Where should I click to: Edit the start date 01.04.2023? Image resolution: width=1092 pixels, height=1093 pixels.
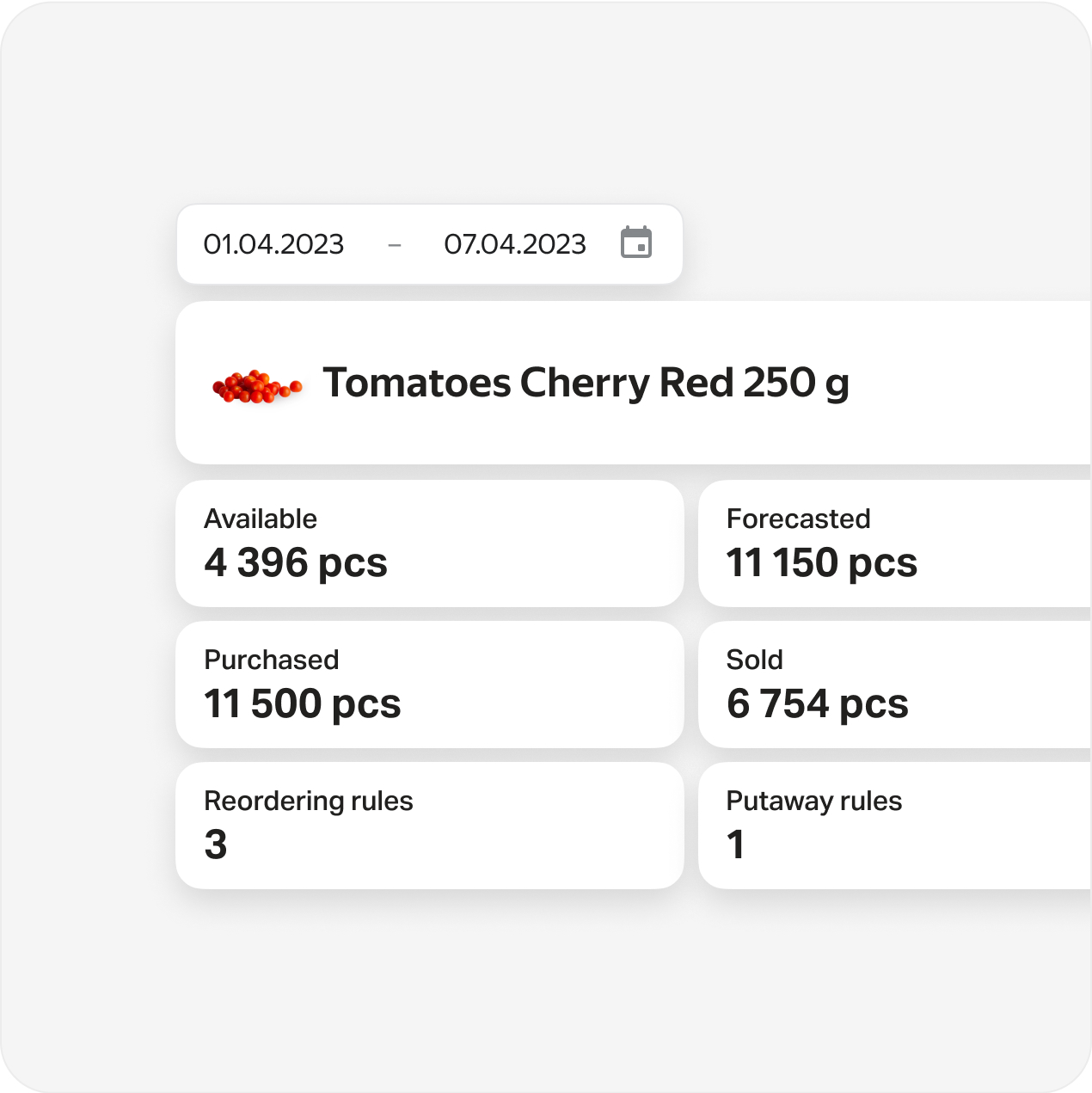(x=273, y=244)
